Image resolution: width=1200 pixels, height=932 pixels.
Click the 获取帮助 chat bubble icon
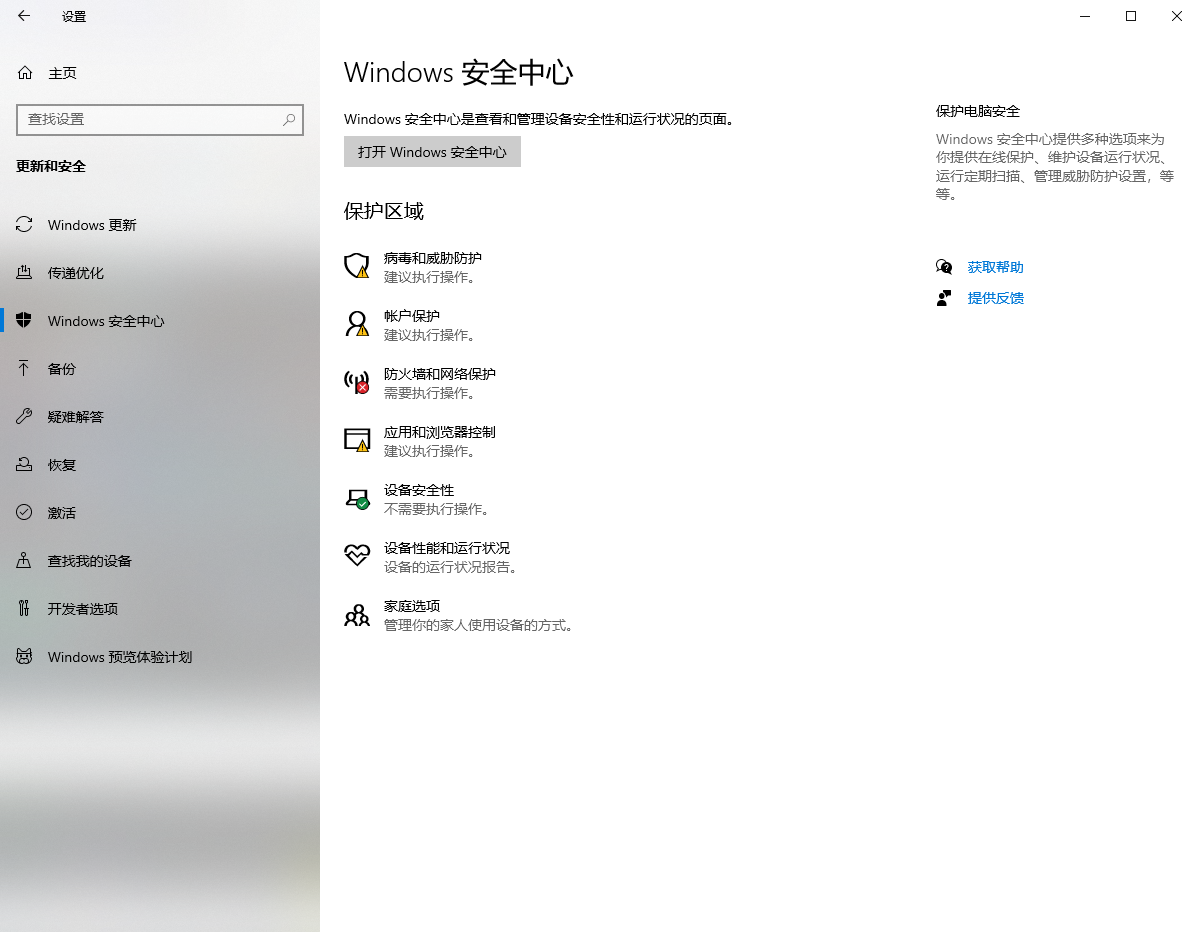click(x=944, y=267)
